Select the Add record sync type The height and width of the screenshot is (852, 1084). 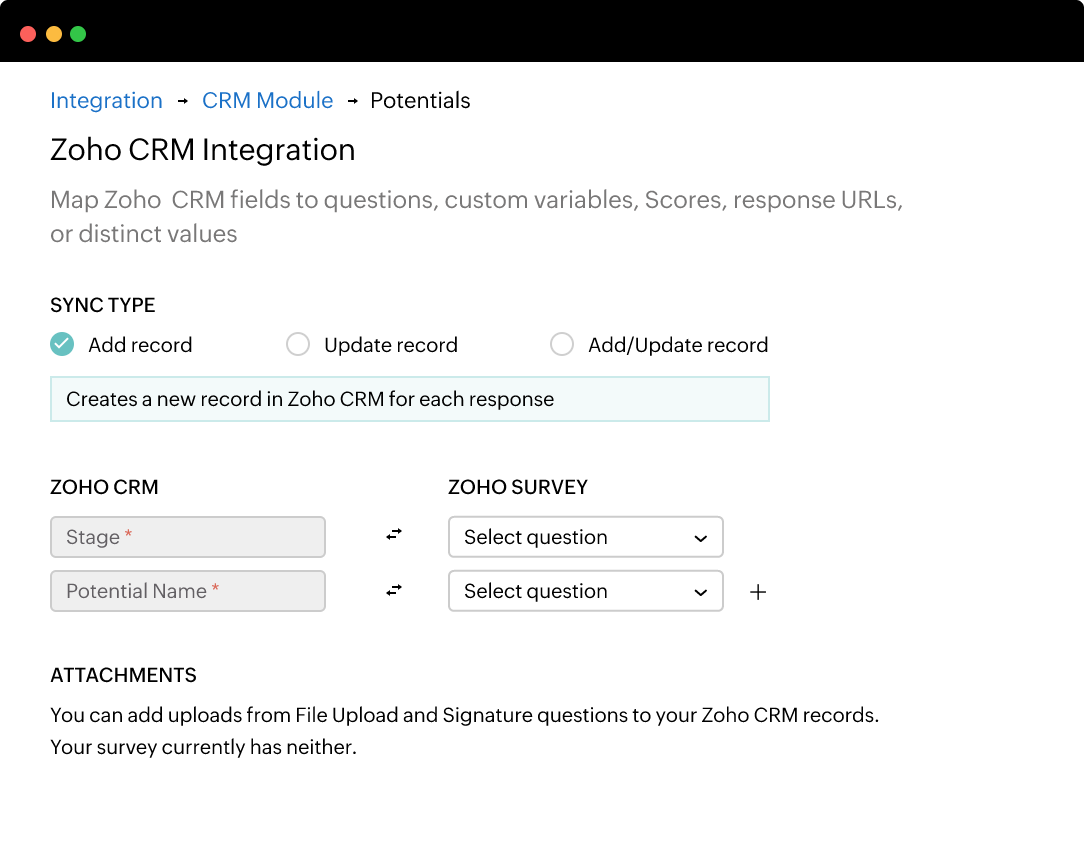coord(62,344)
